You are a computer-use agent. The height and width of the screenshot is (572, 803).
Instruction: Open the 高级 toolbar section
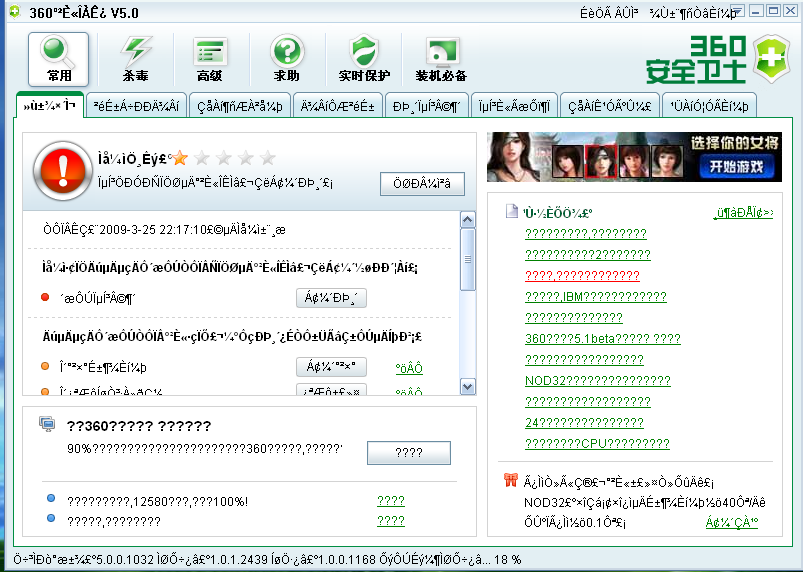tap(210, 59)
